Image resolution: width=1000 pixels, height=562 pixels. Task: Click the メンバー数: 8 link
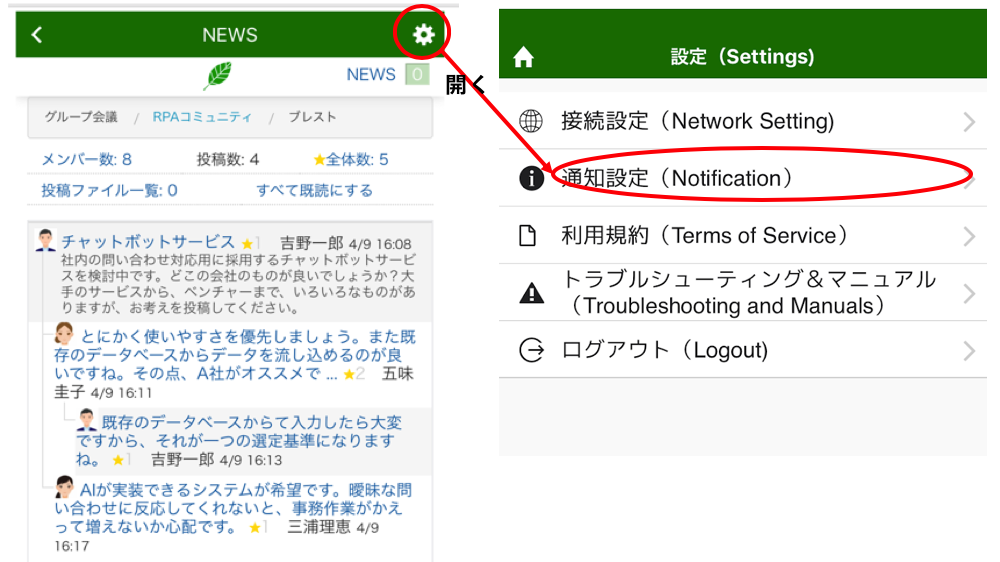[86, 159]
